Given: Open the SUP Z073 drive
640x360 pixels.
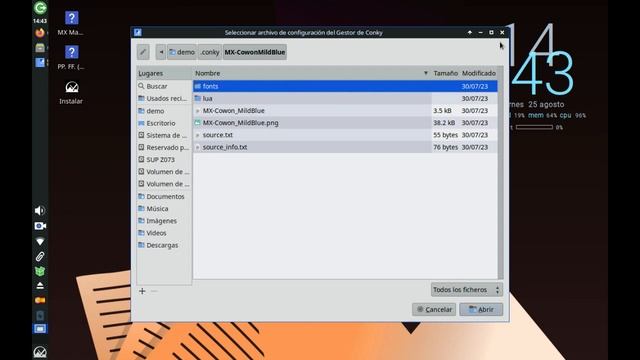Looking at the screenshot, I should (x=164, y=160).
